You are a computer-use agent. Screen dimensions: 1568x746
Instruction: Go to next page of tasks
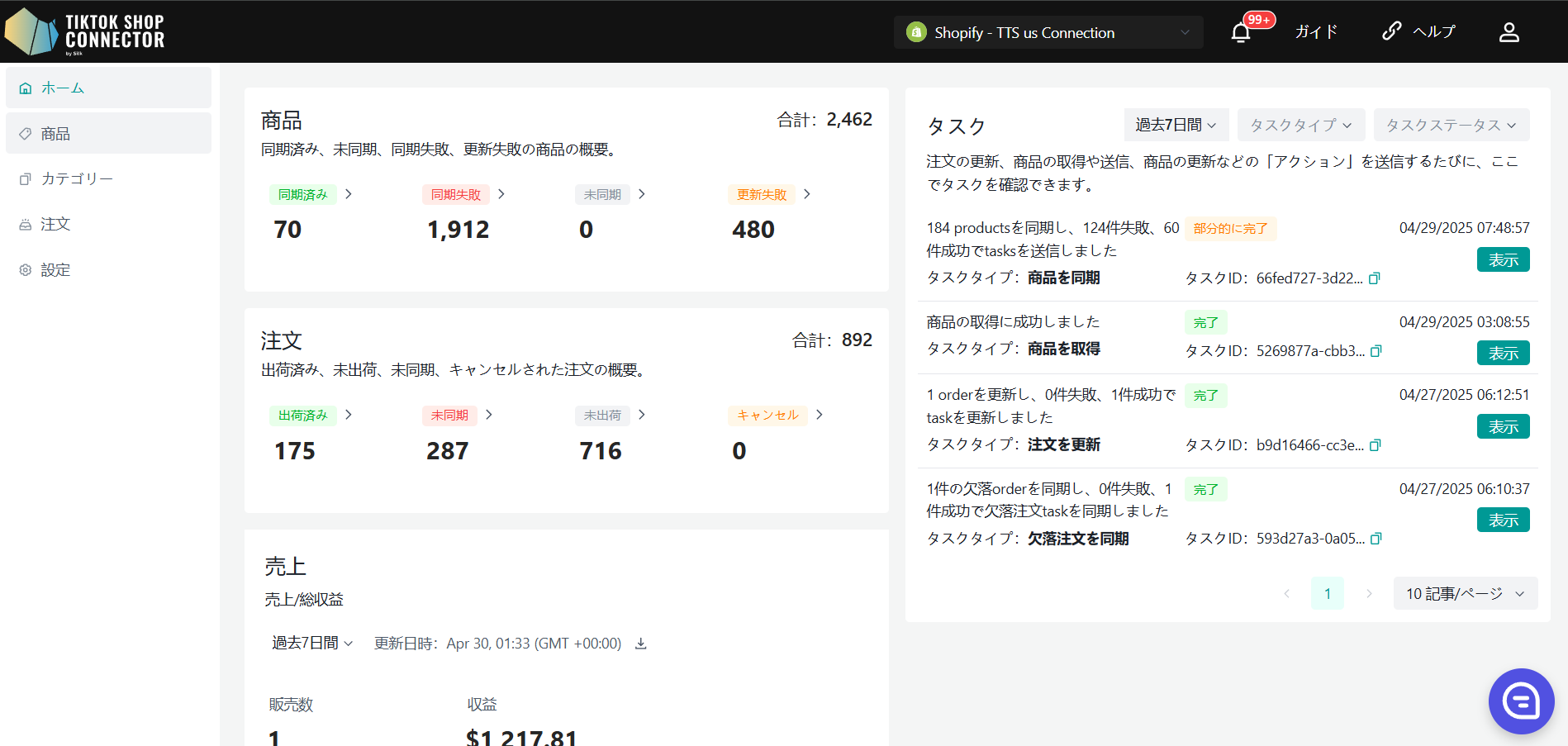[1369, 593]
